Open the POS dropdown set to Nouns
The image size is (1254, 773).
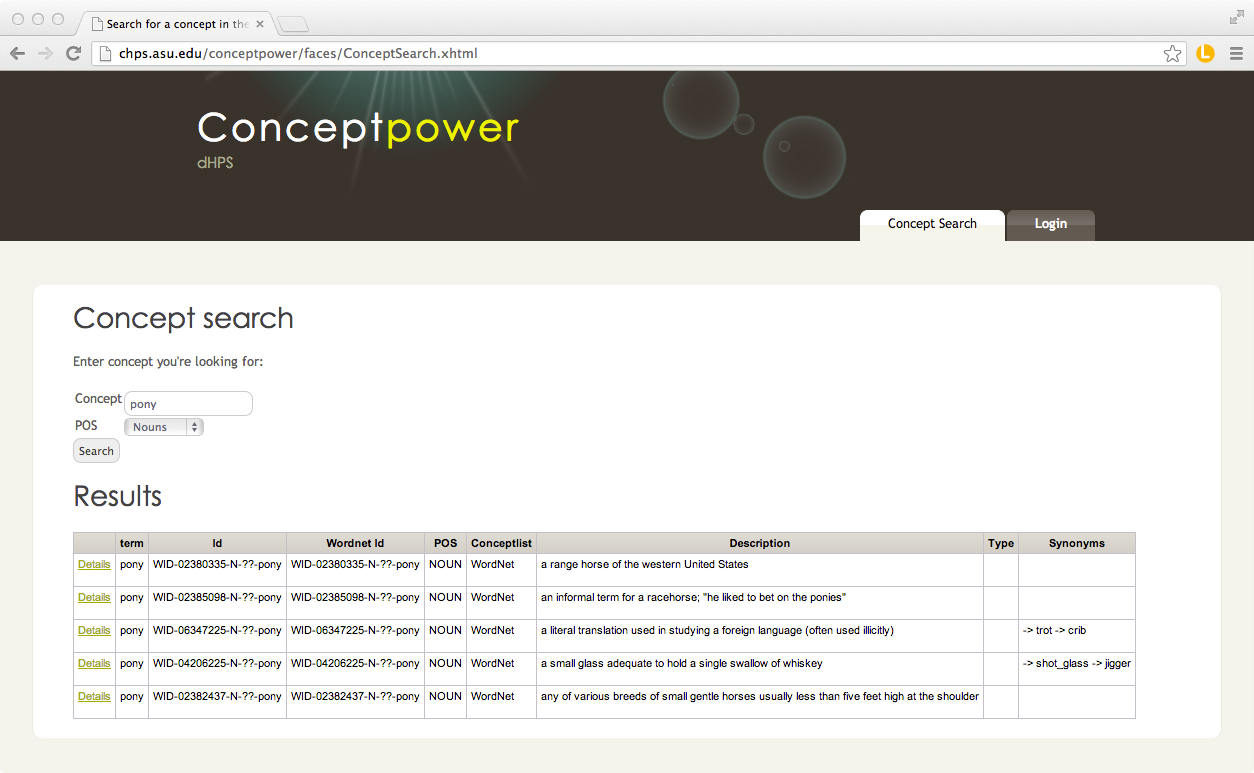[x=163, y=426]
